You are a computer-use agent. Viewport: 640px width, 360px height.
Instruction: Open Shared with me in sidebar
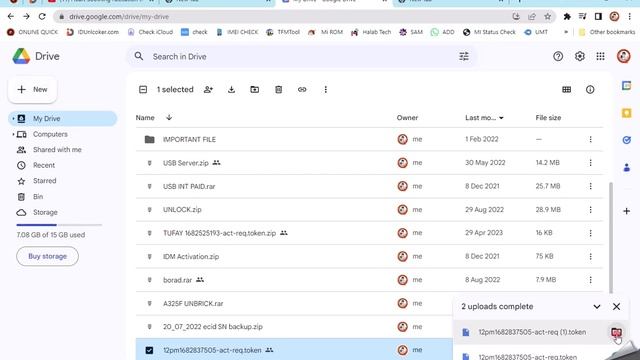point(57,150)
